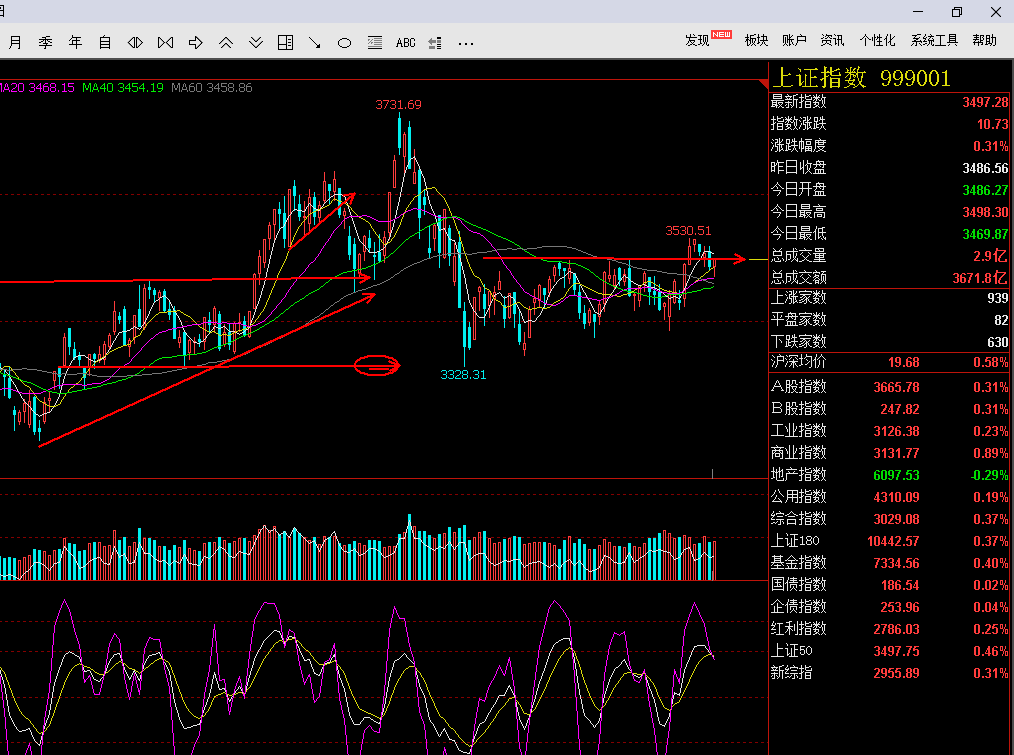Select the 综合指数 row
This screenshot has height=755, width=1014.
(889, 519)
